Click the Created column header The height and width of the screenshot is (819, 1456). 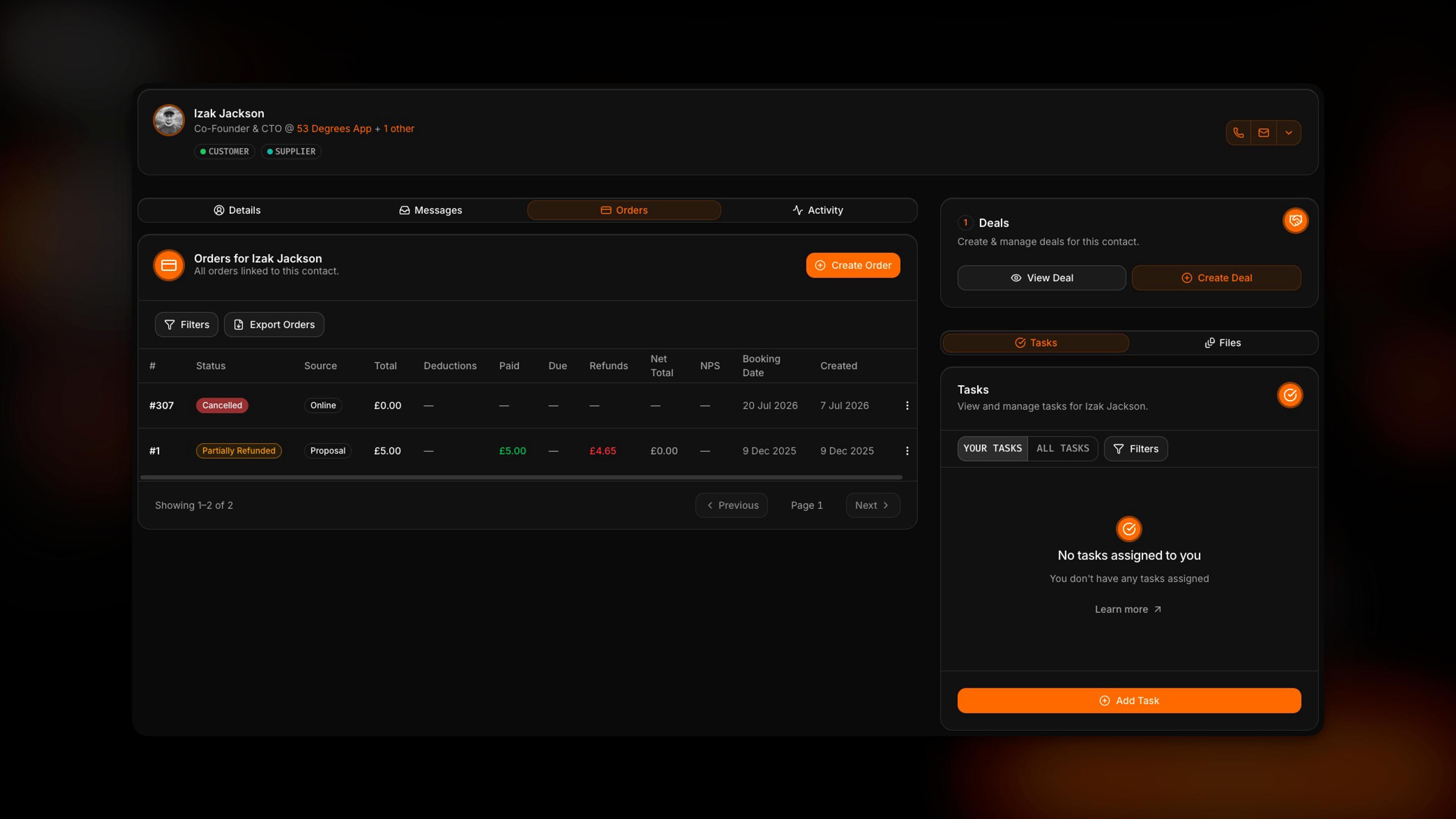[x=839, y=366]
